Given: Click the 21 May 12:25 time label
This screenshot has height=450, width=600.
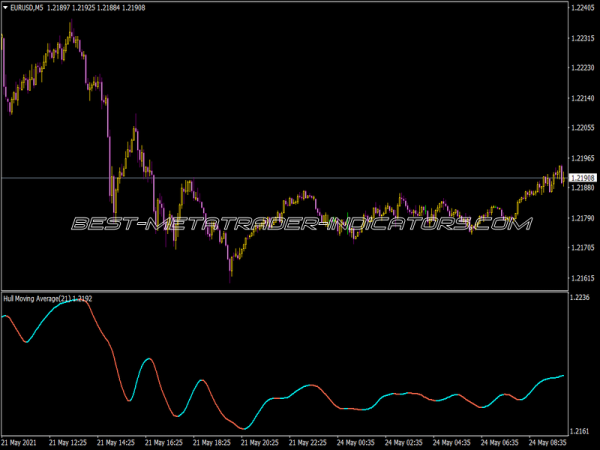Looking at the screenshot, I should [x=71, y=441].
